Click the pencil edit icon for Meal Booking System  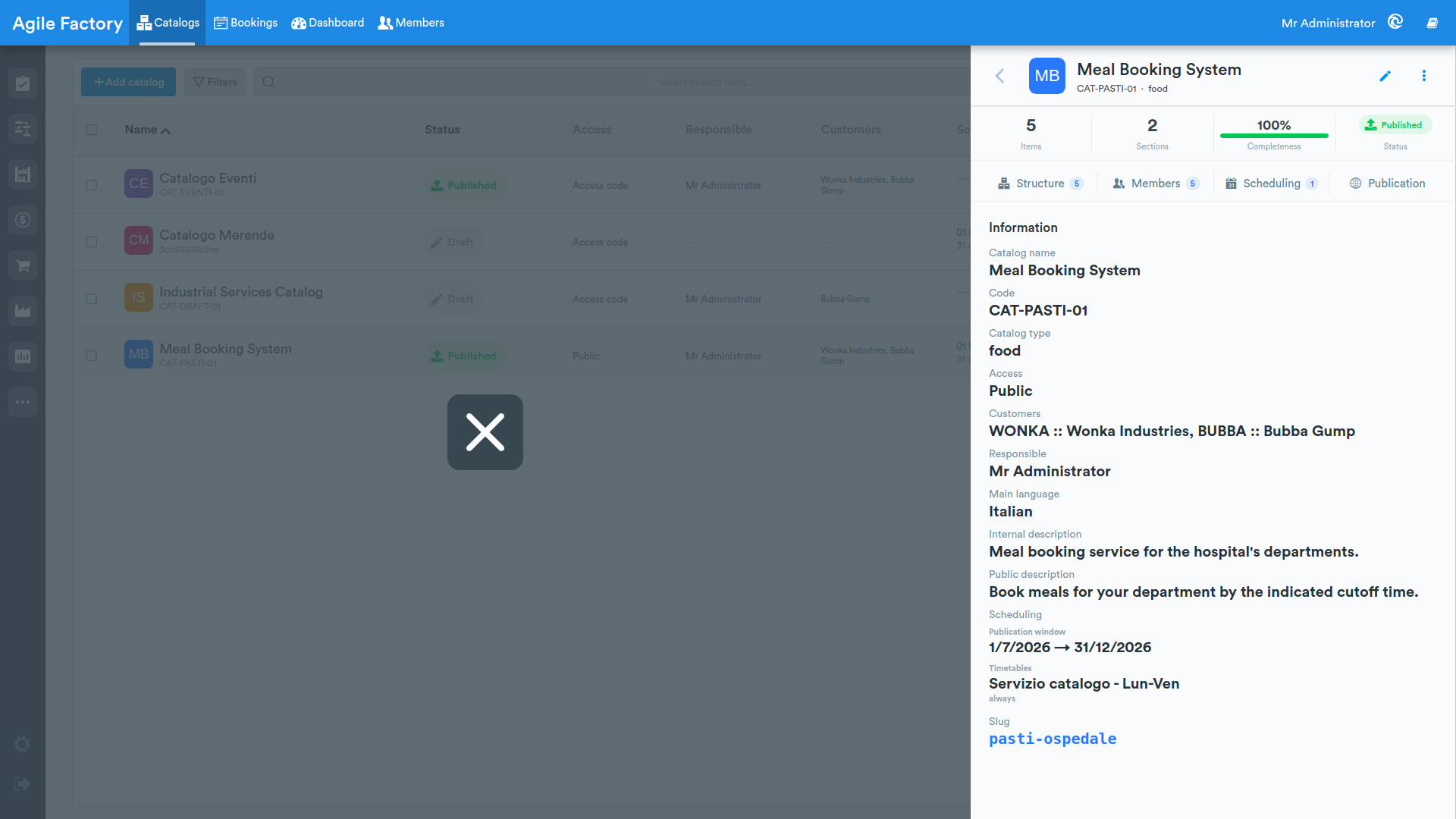coord(1385,76)
